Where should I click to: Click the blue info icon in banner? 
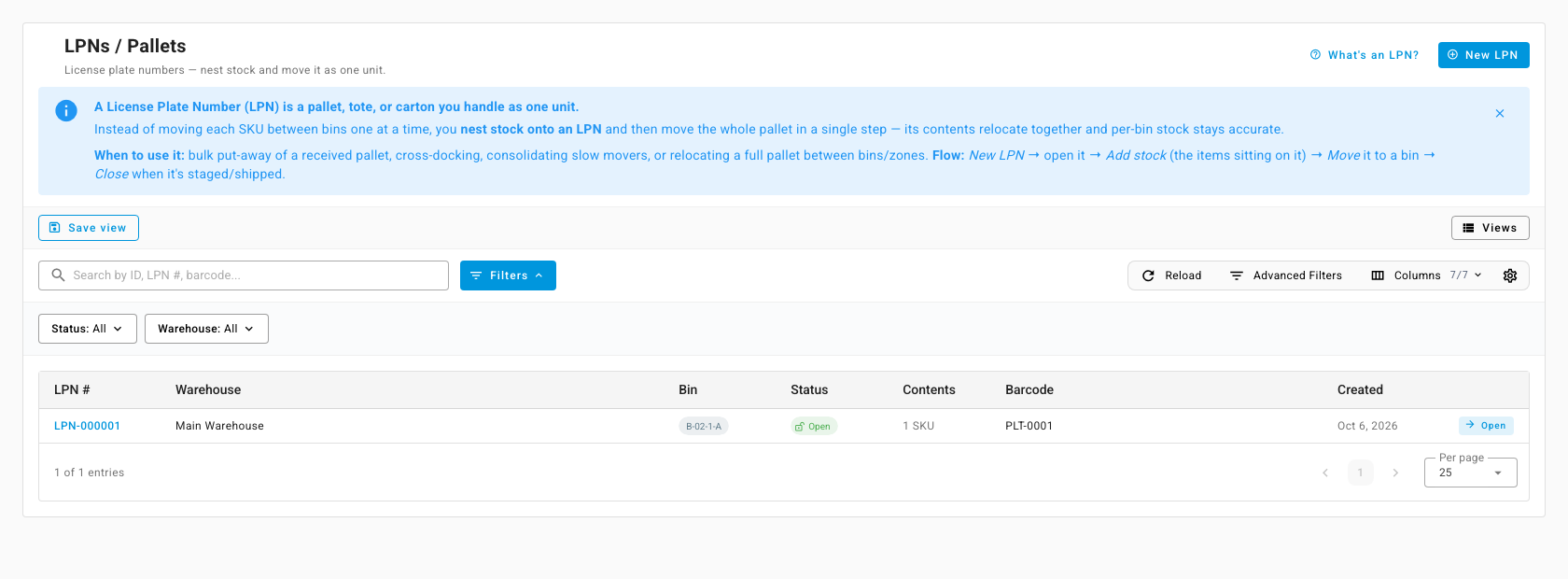[66, 110]
